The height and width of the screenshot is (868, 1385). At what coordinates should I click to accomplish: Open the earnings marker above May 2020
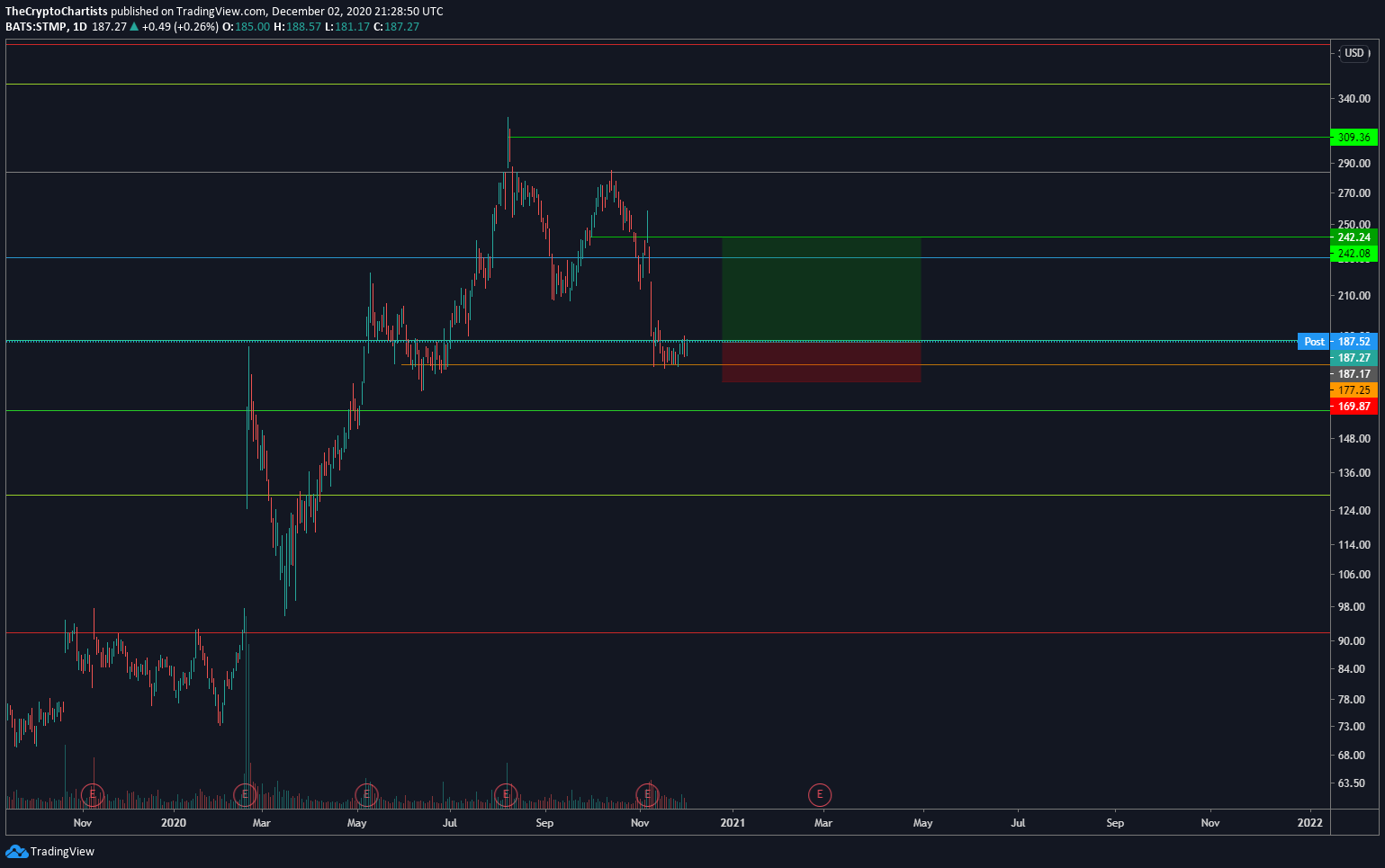(x=365, y=795)
